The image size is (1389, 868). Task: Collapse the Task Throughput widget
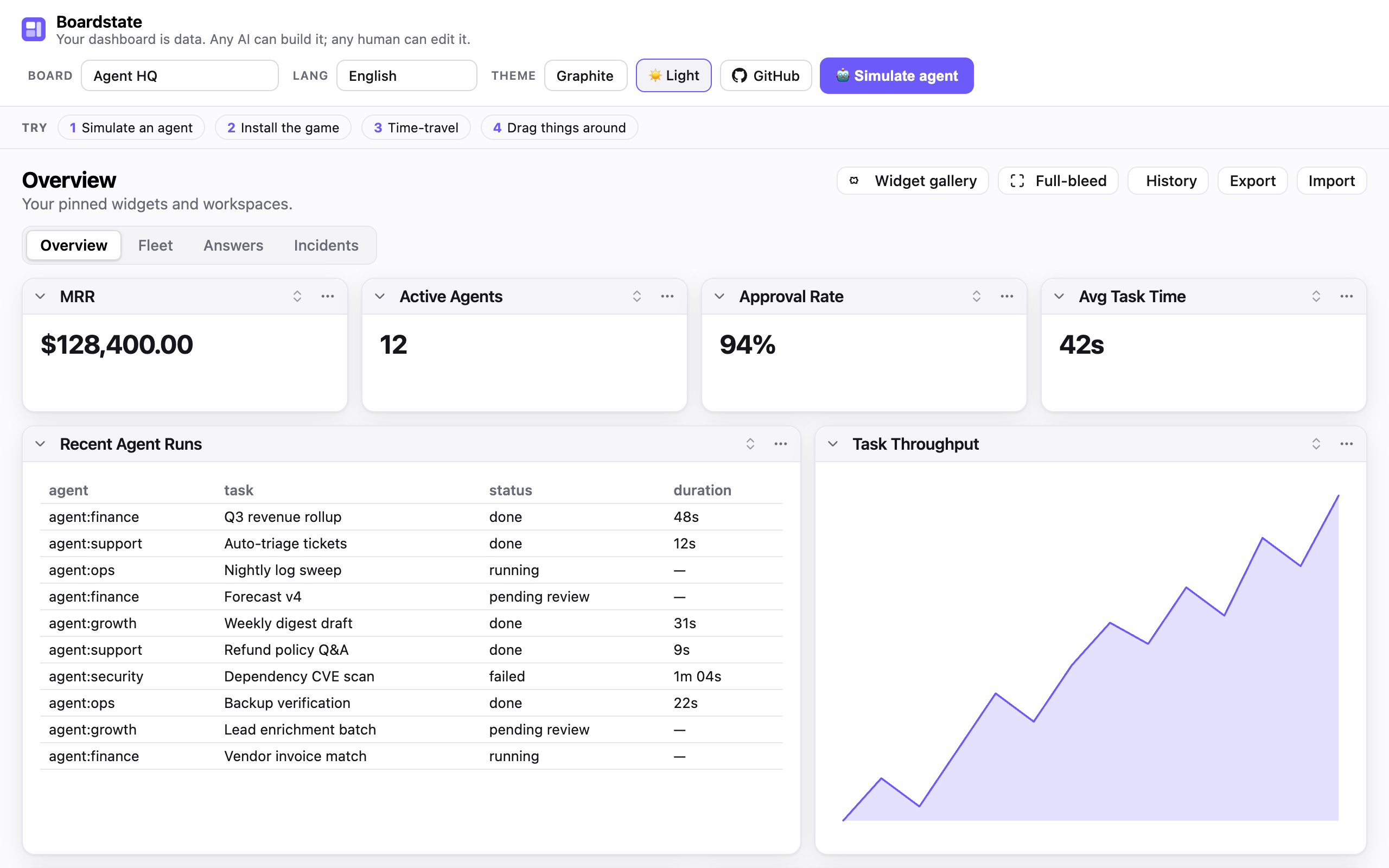coord(833,444)
